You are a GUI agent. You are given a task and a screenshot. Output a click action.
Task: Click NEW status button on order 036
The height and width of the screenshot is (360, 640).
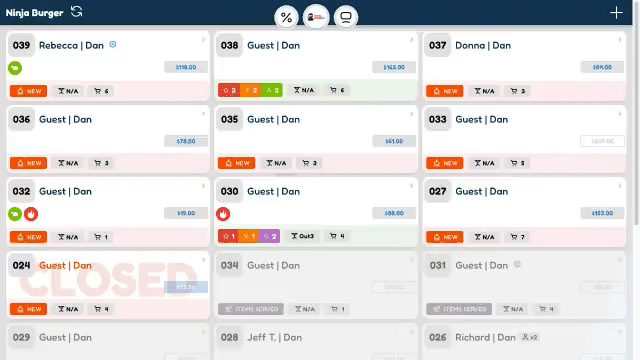tap(29, 163)
